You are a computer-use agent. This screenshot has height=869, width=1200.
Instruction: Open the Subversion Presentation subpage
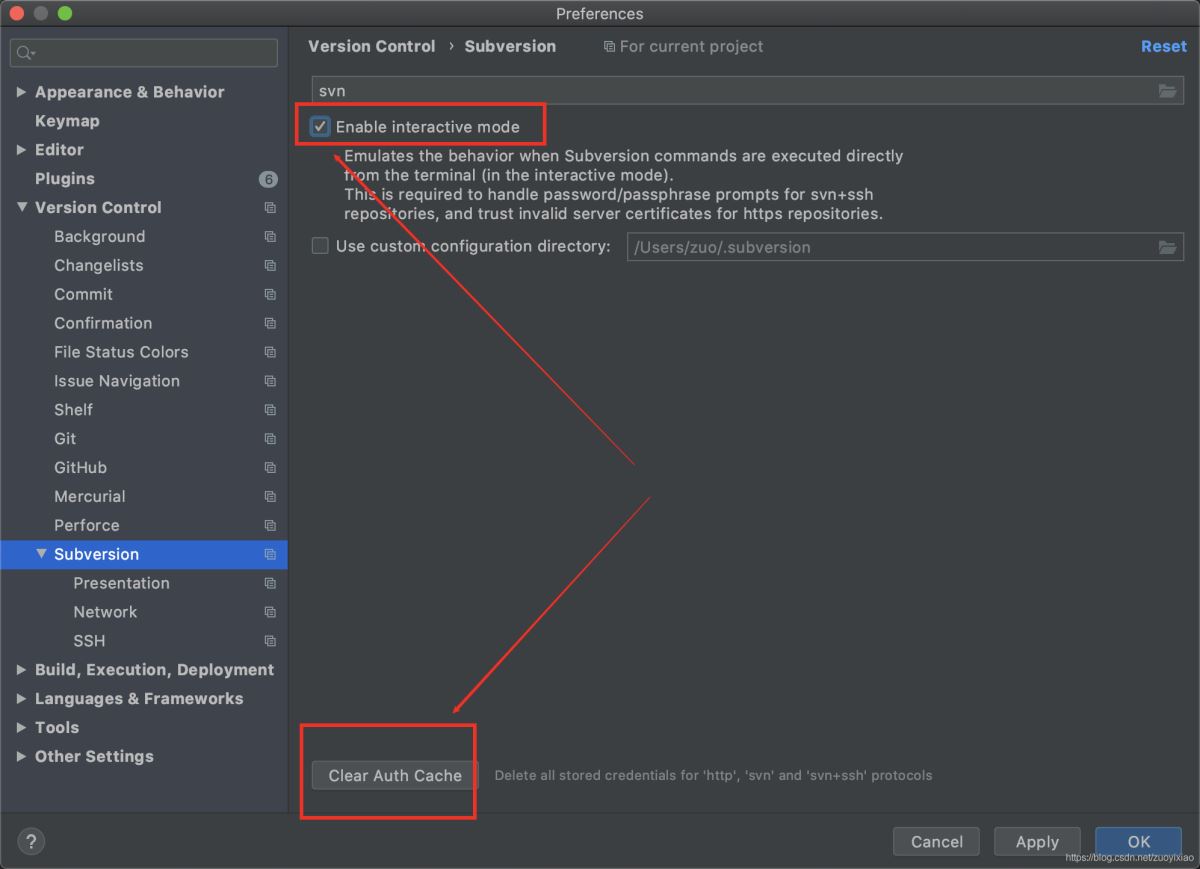(x=121, y=584)
